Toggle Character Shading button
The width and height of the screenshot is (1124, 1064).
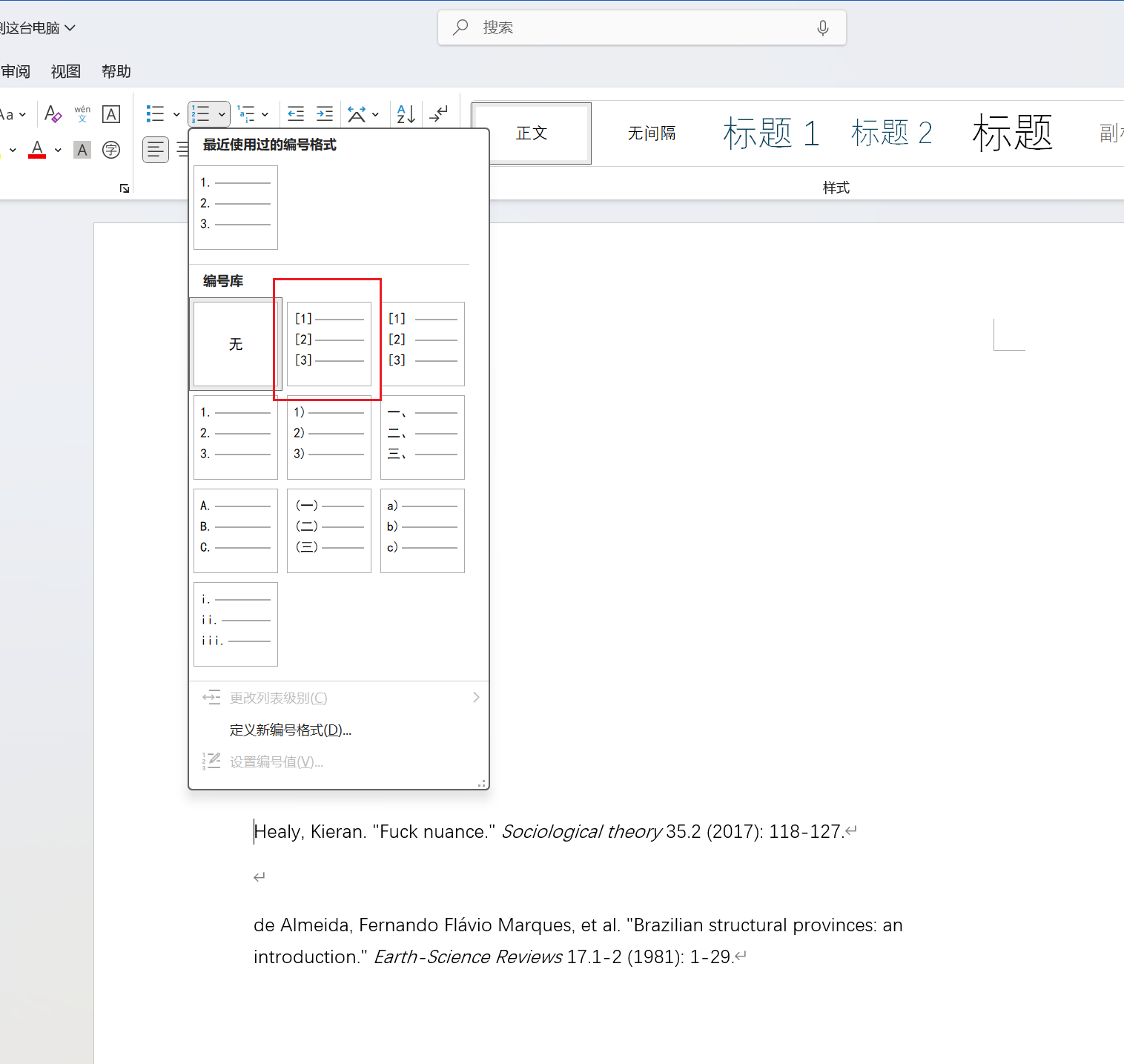click(82, 150)
